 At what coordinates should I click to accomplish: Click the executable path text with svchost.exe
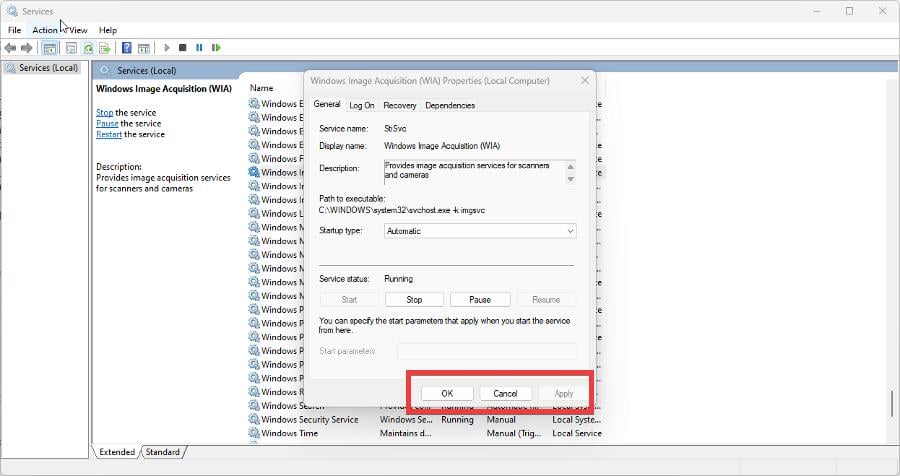click(x=402, y=210)
